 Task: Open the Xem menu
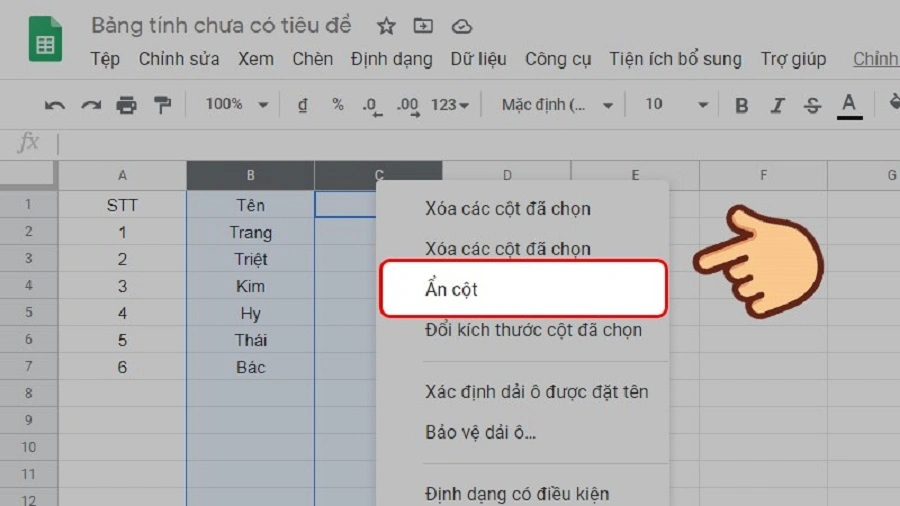tap(256, 59)
